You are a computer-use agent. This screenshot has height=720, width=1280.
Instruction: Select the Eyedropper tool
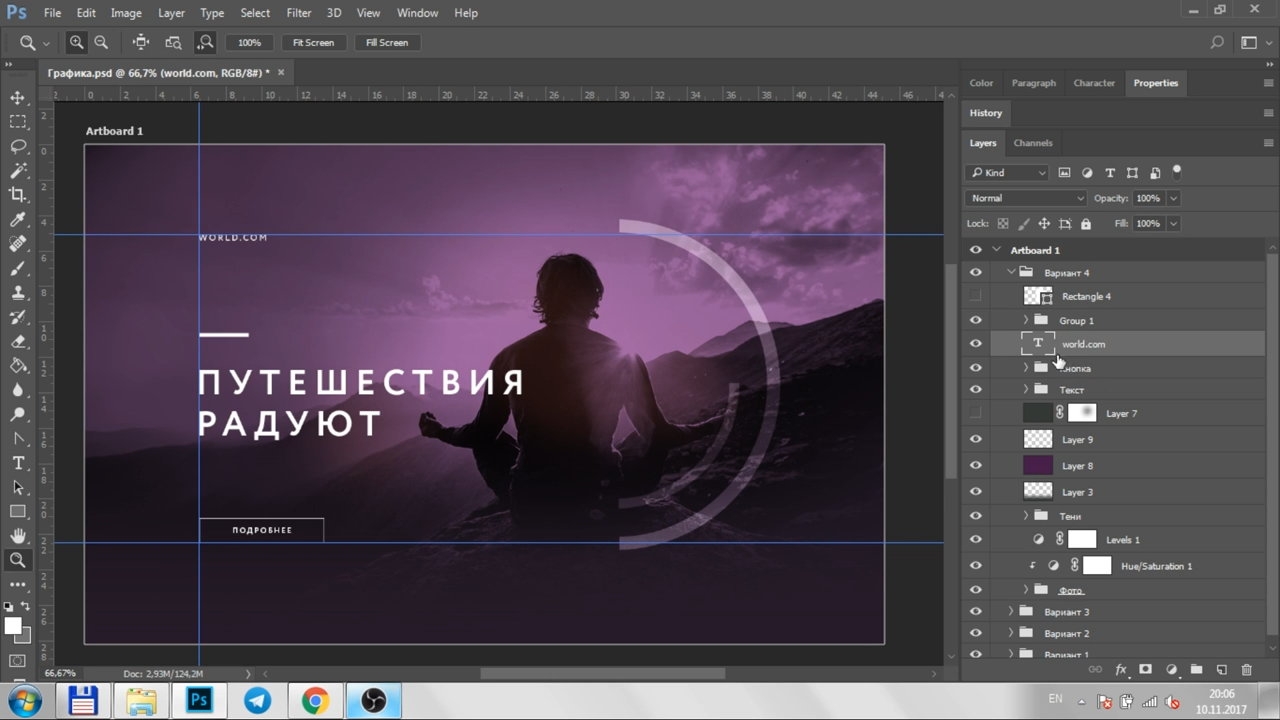(18, 220)
